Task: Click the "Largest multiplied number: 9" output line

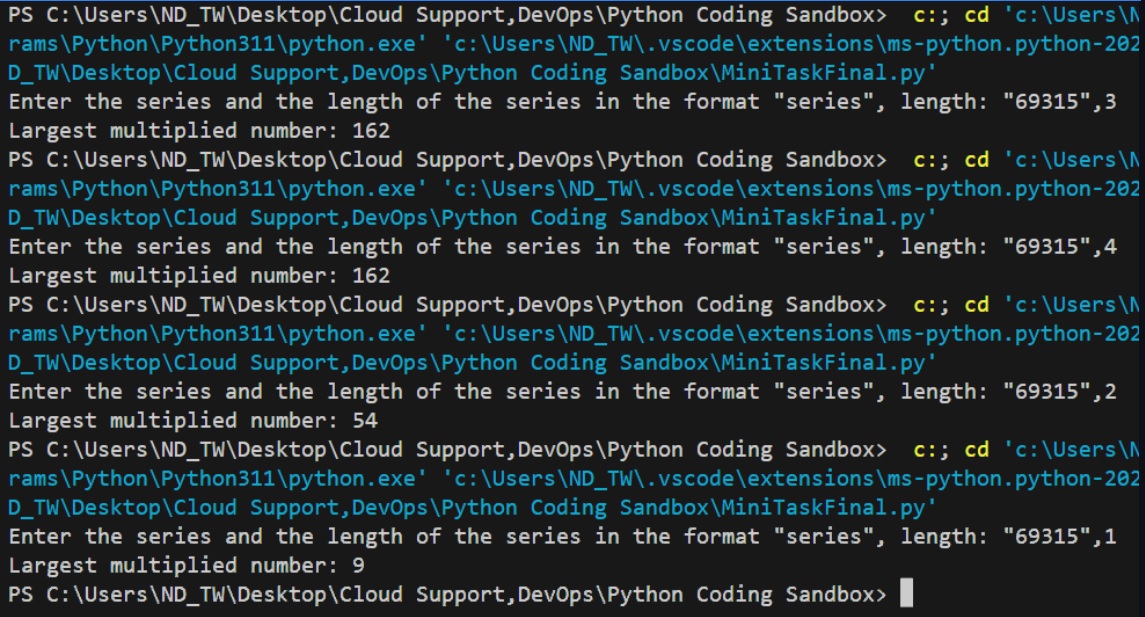Action: coord(186,566)
